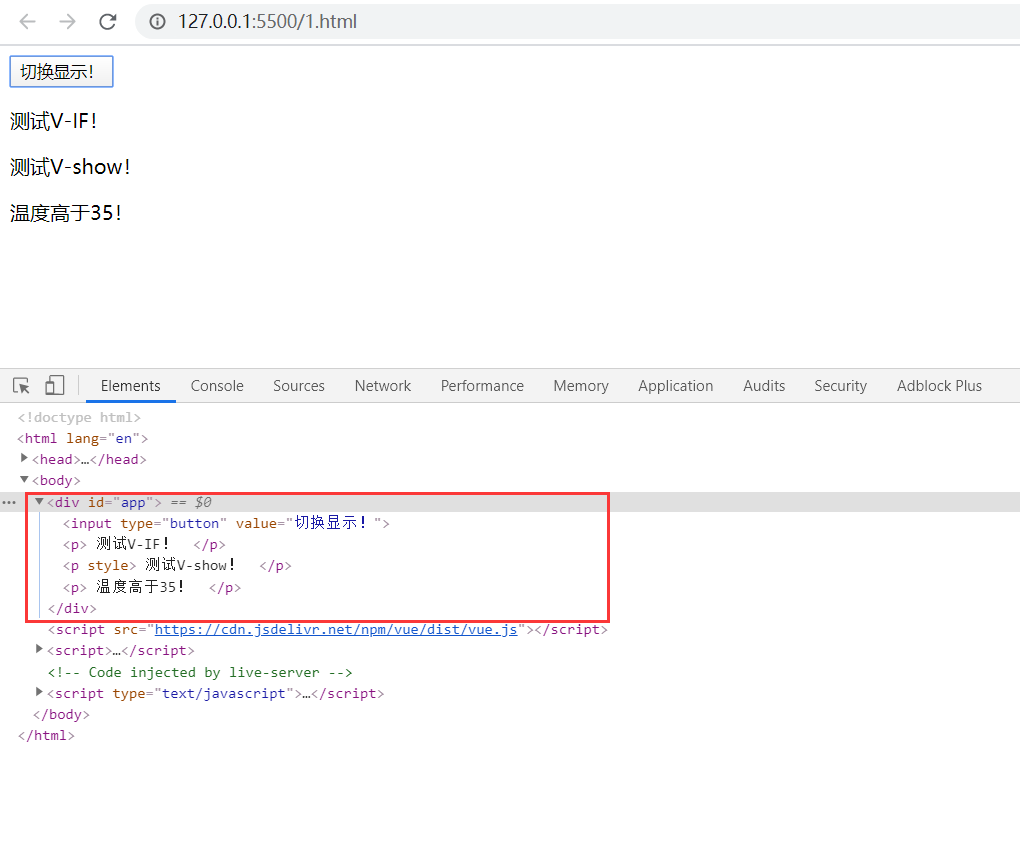Screen dimensions: 1020x850
Task: Click the three-dots beside div#app row
Action: [x=9, y=502]
